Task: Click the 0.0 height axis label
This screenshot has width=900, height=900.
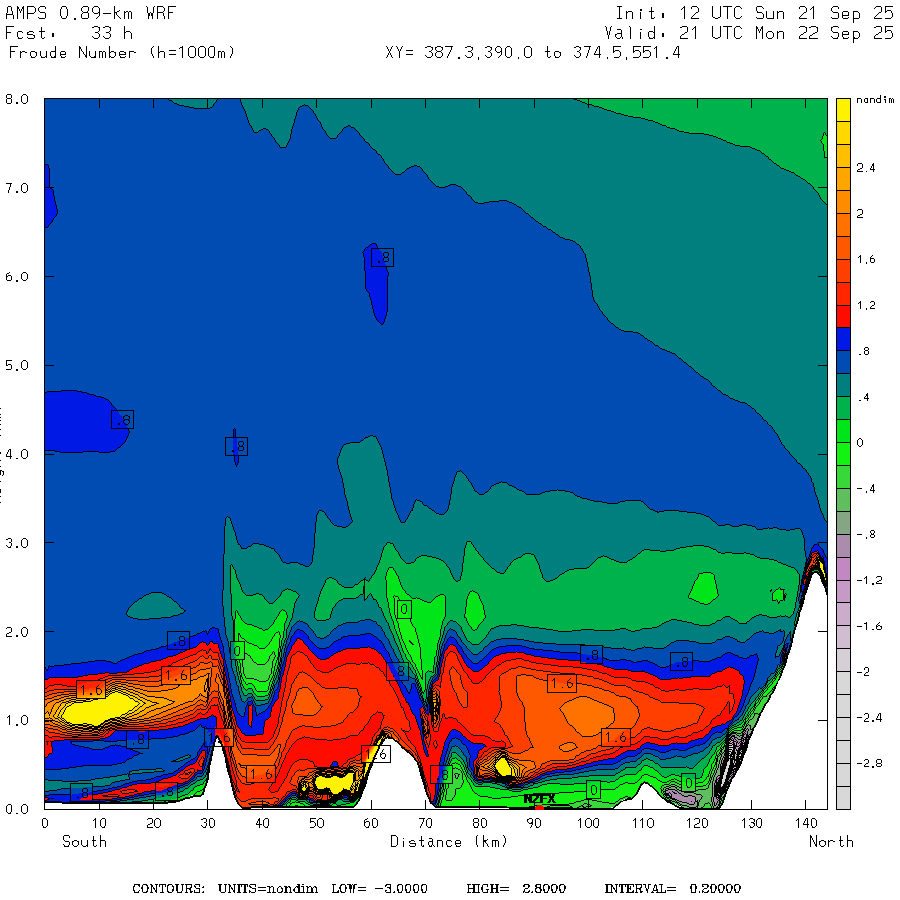Action: pyautogui.click(x=17, y=809)
